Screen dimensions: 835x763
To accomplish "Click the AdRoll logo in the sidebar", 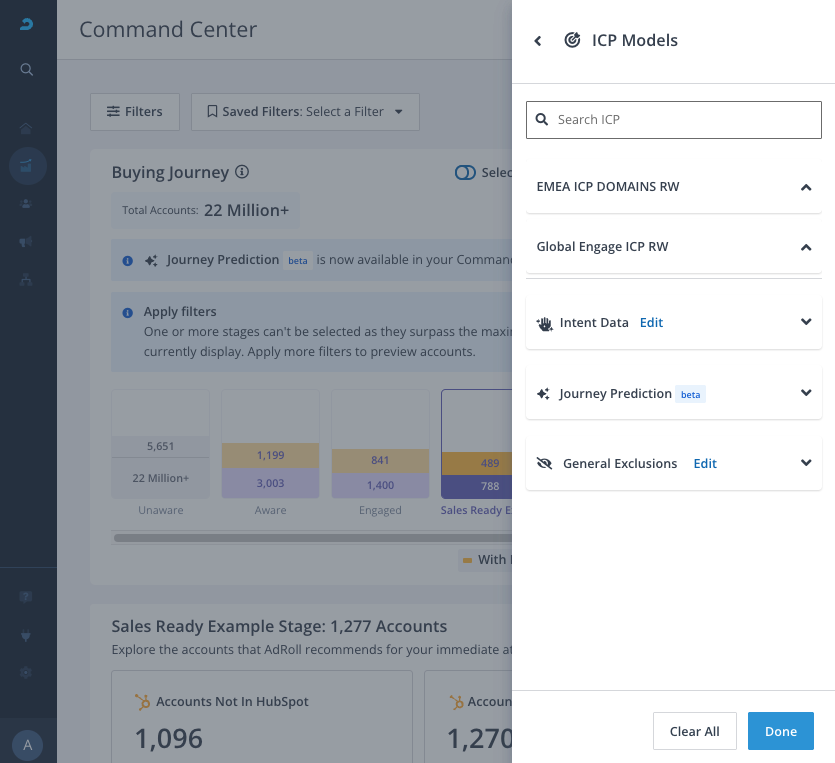I will tap(27, 25).
